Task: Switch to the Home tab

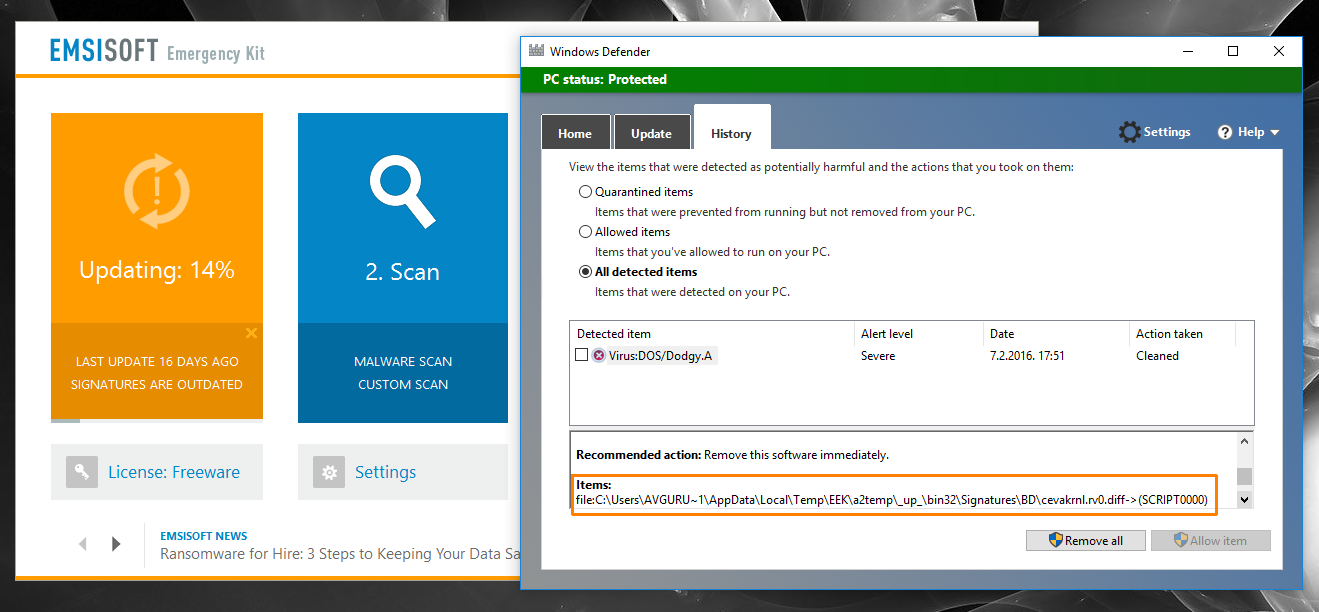Action: (x=575, y=133)
